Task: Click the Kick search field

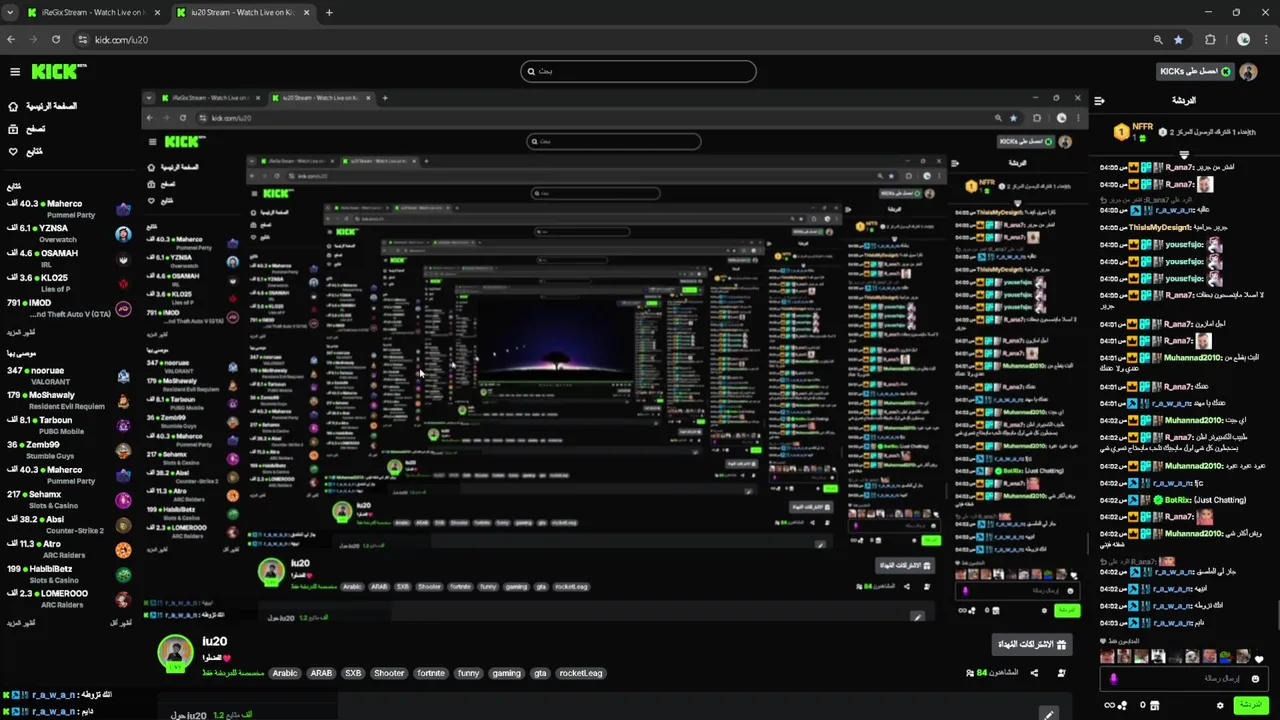Action: coord(638,71)
